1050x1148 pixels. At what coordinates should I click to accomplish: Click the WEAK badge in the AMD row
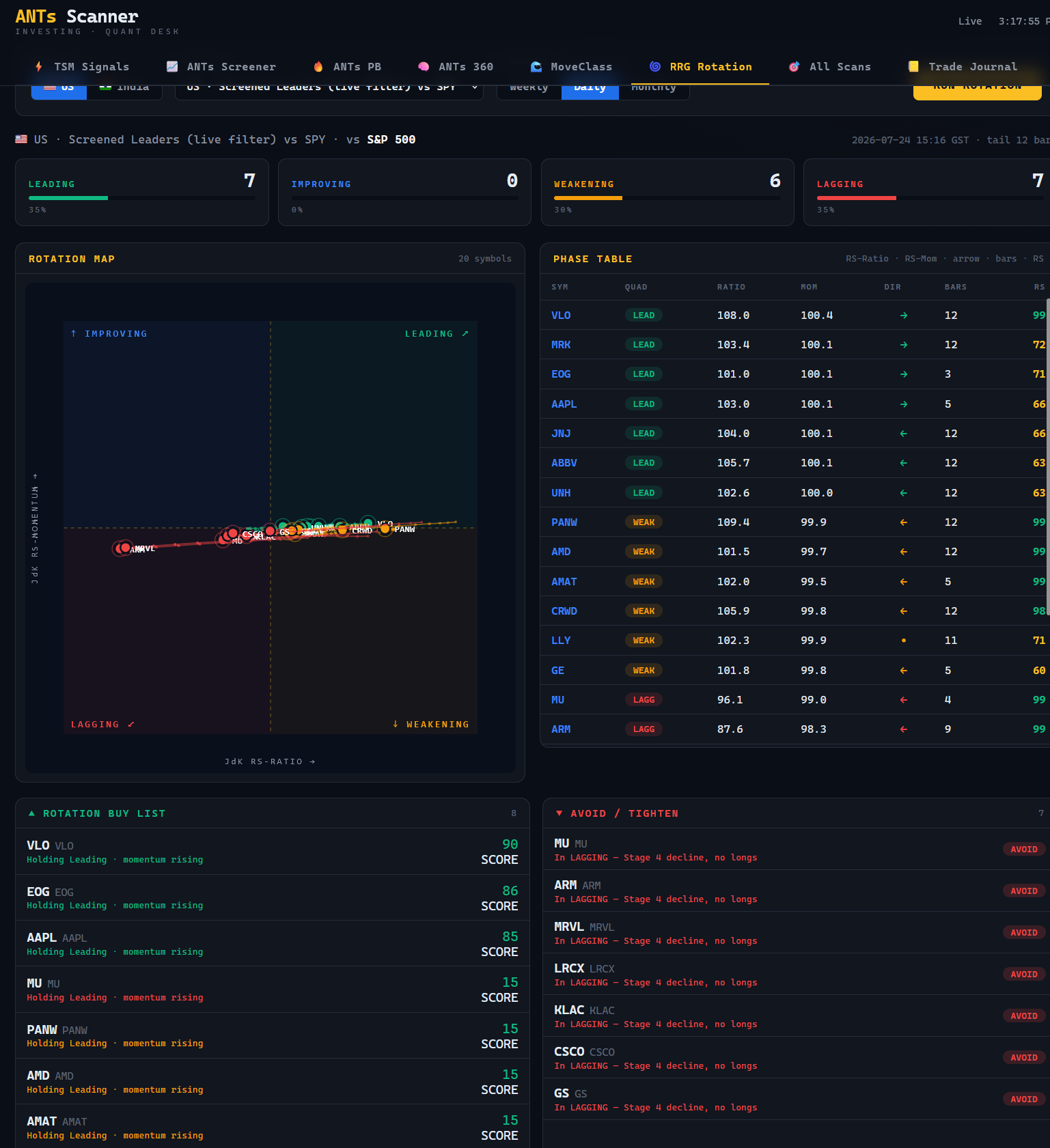coord(644,552)
